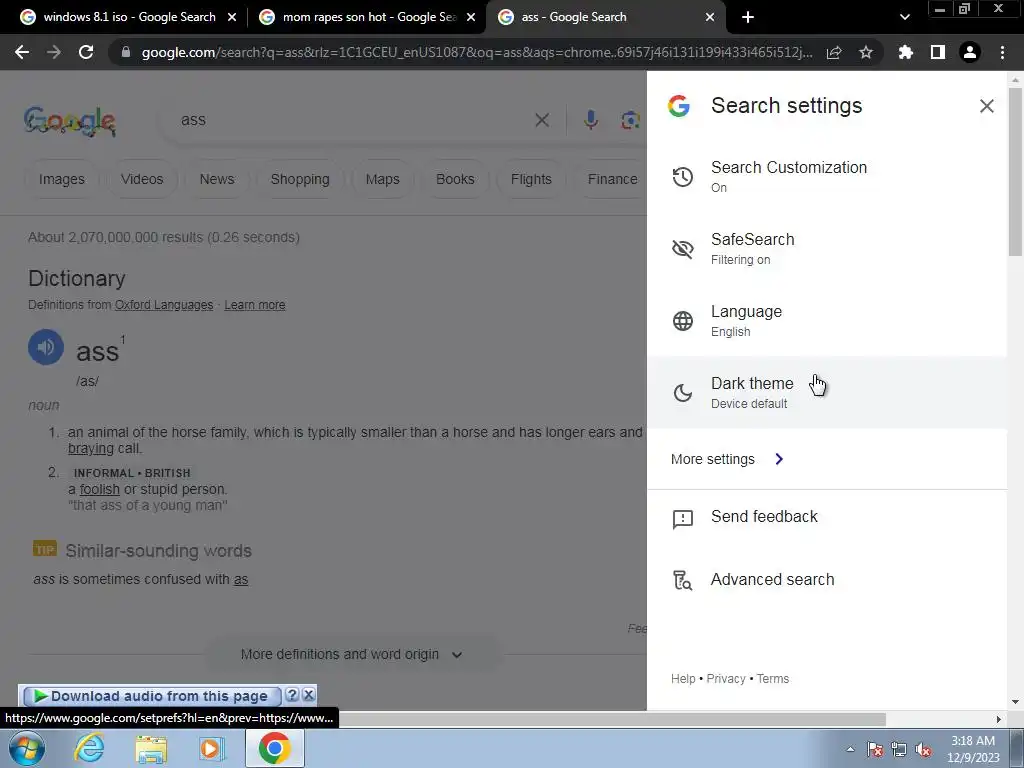Open the Dark theme setting

(x=827, y=392)
